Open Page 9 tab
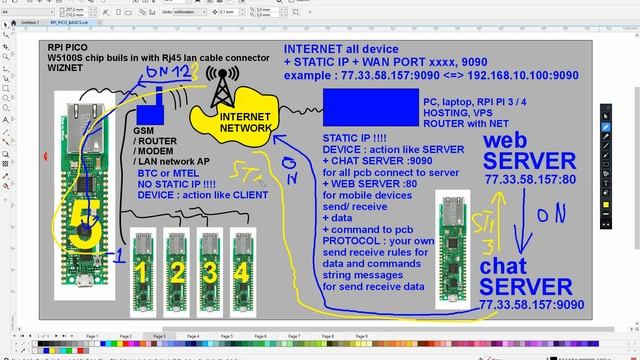The image size is (640, 360). pos(361,336)
